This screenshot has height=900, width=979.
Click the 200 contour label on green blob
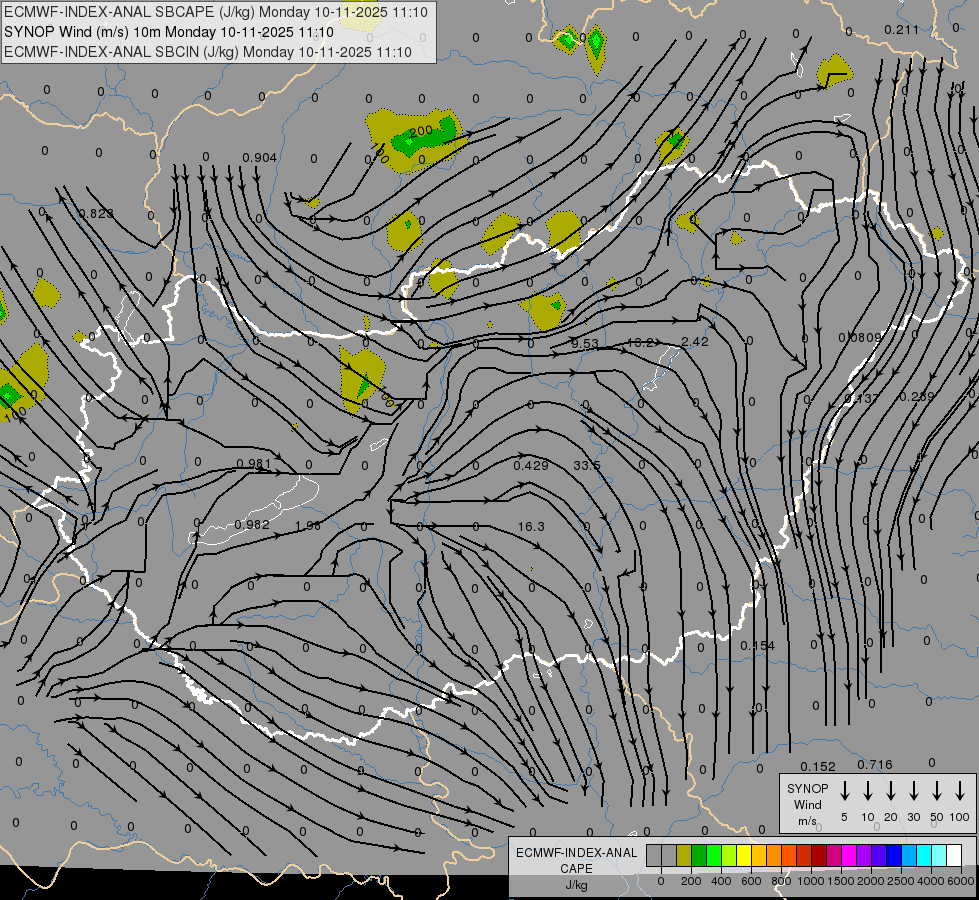point(421,131)
